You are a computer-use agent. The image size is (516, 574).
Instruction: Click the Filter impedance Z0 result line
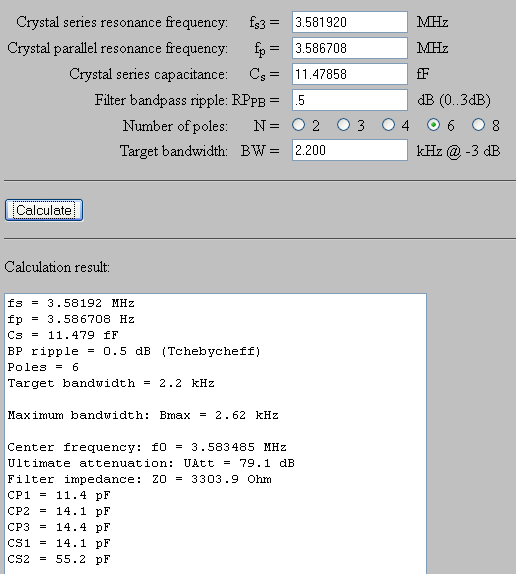tap(139, 479)
